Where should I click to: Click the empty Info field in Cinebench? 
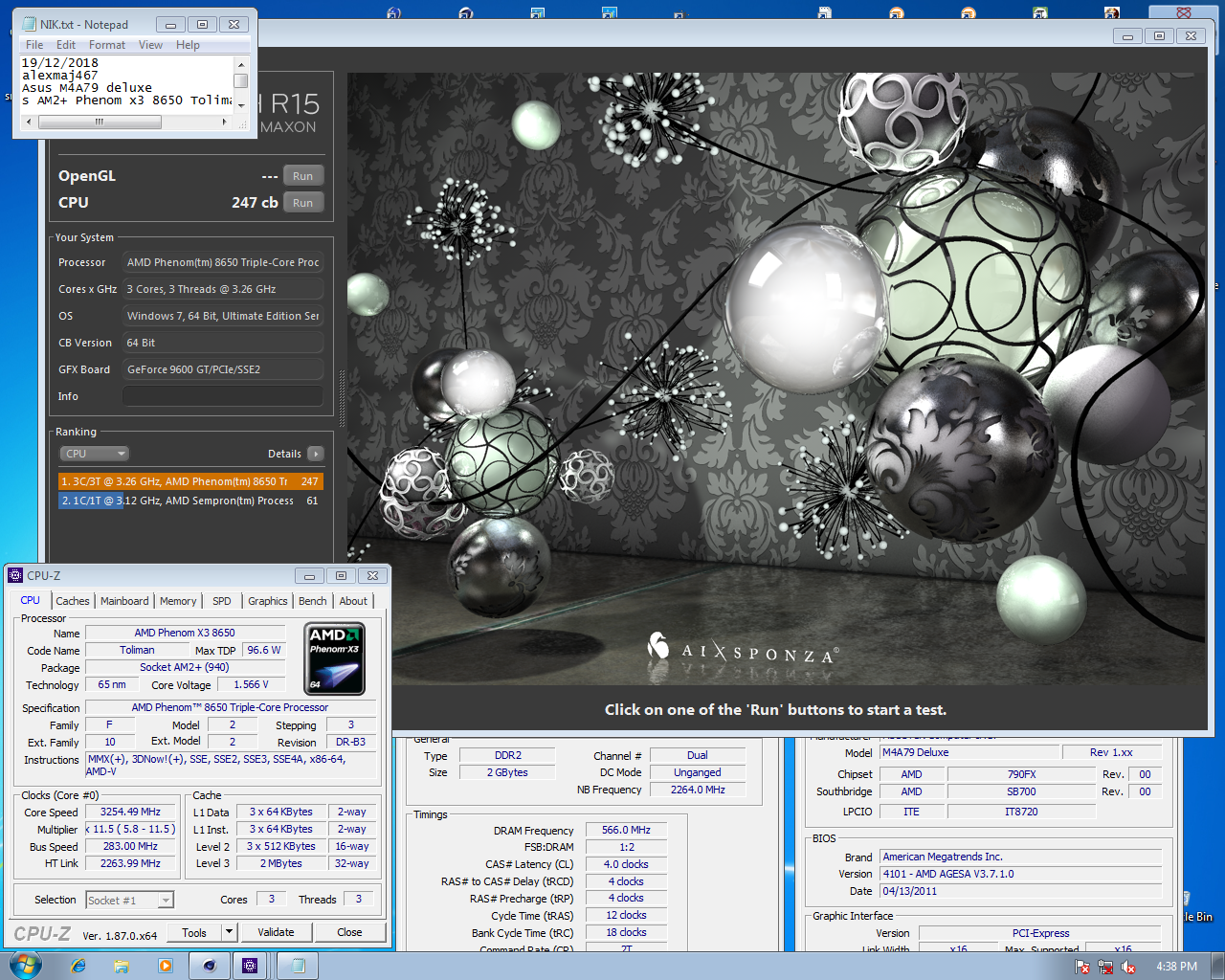pos(222,396)
